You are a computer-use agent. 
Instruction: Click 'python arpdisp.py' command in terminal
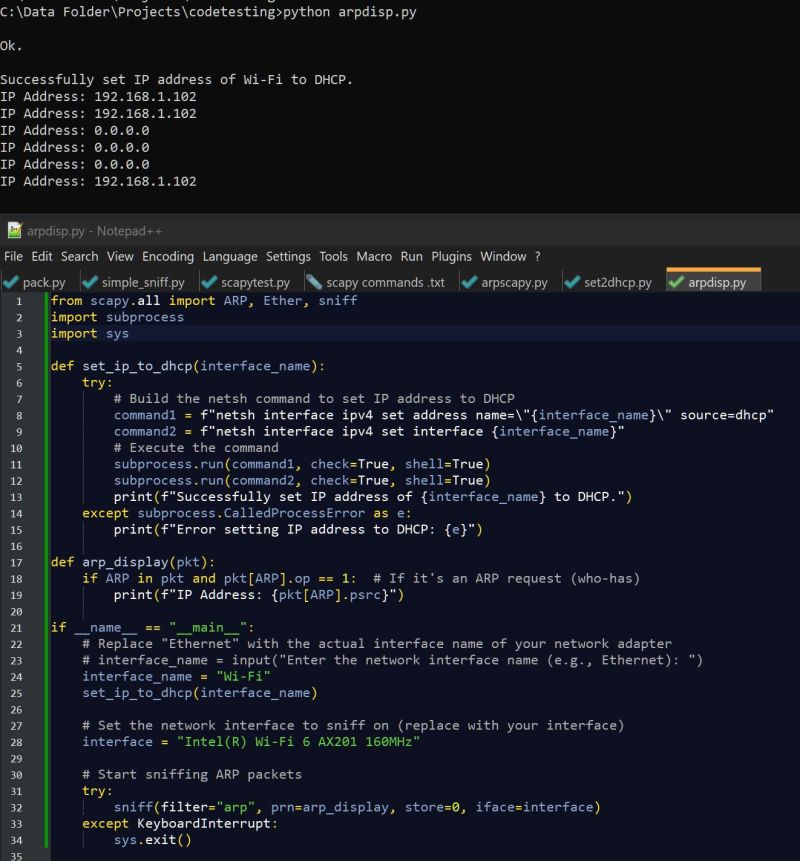tap(349, 12)
